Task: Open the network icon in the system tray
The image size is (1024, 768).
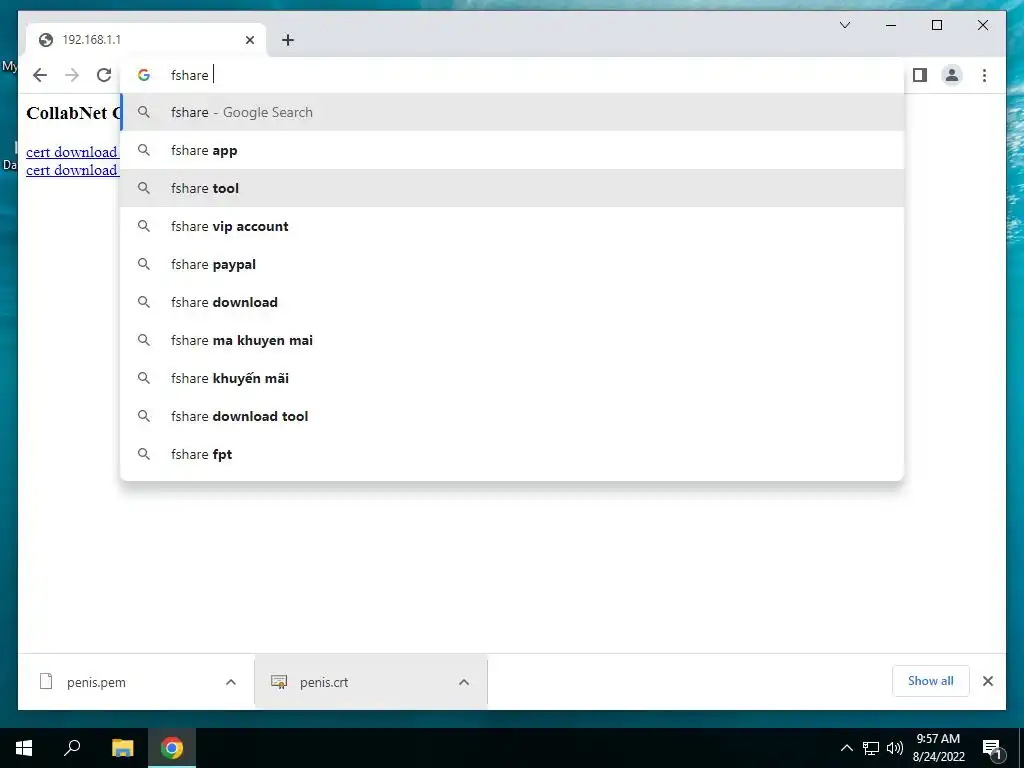Action: [871, 748]
